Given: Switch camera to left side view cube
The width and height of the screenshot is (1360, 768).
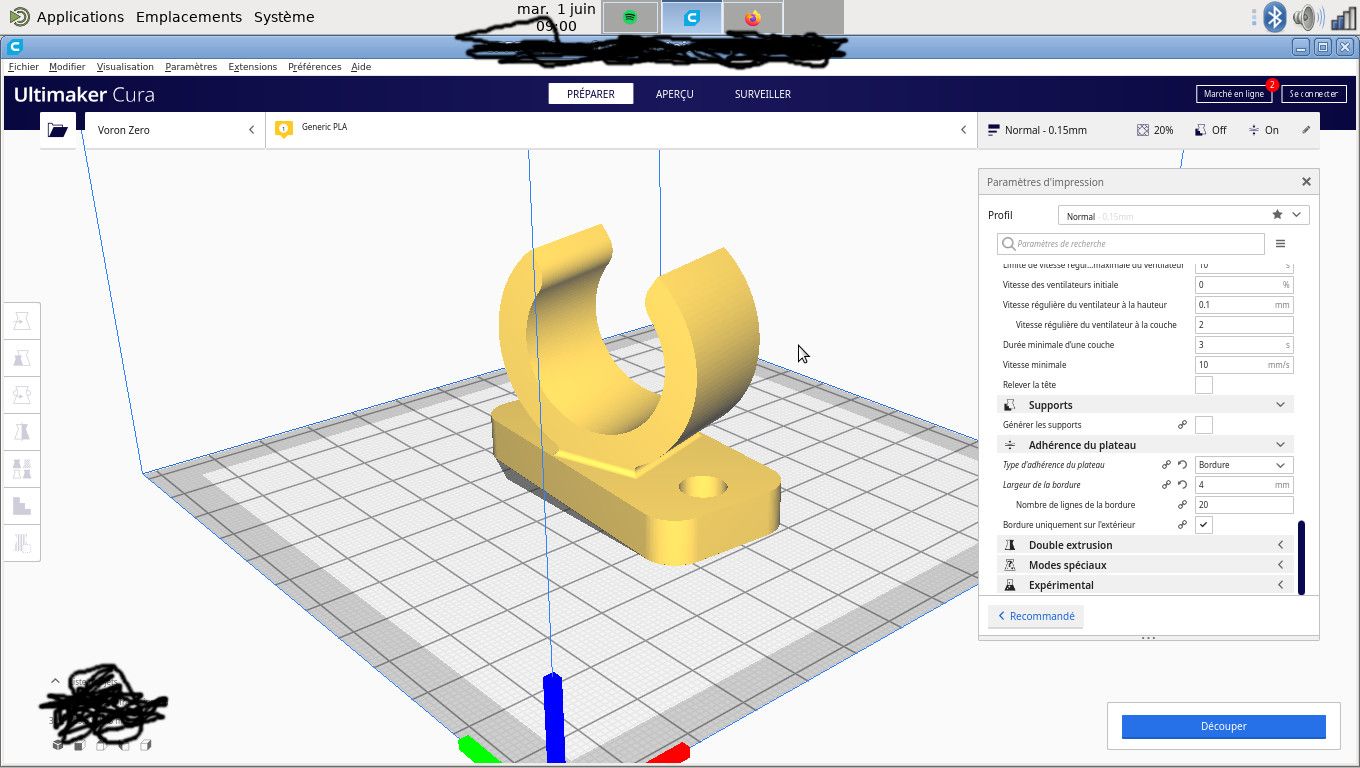Looking at the screenshot, I should click(x=124, y=745).
